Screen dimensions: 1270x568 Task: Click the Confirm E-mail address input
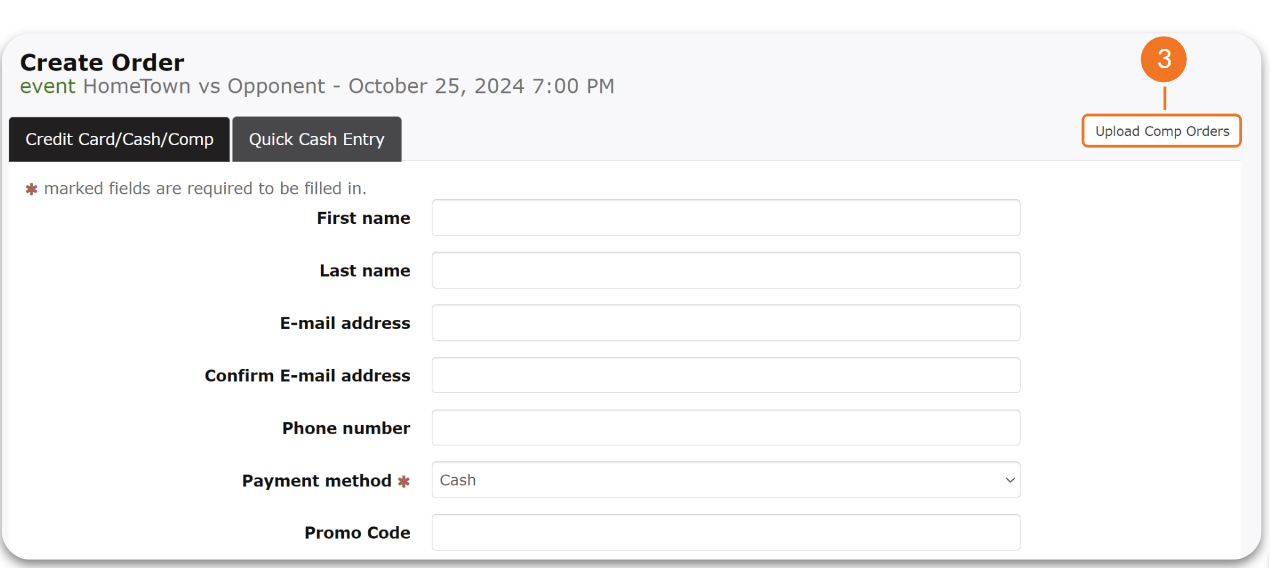(x=725, y=375)
